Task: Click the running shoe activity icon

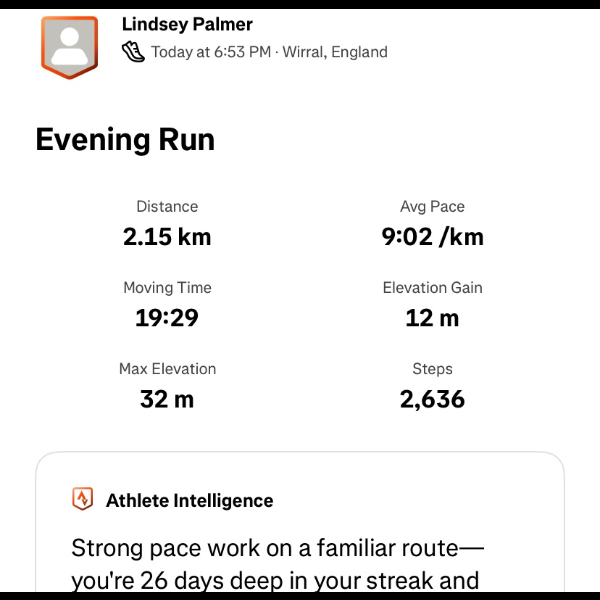Action: click(x=133, y=52)
